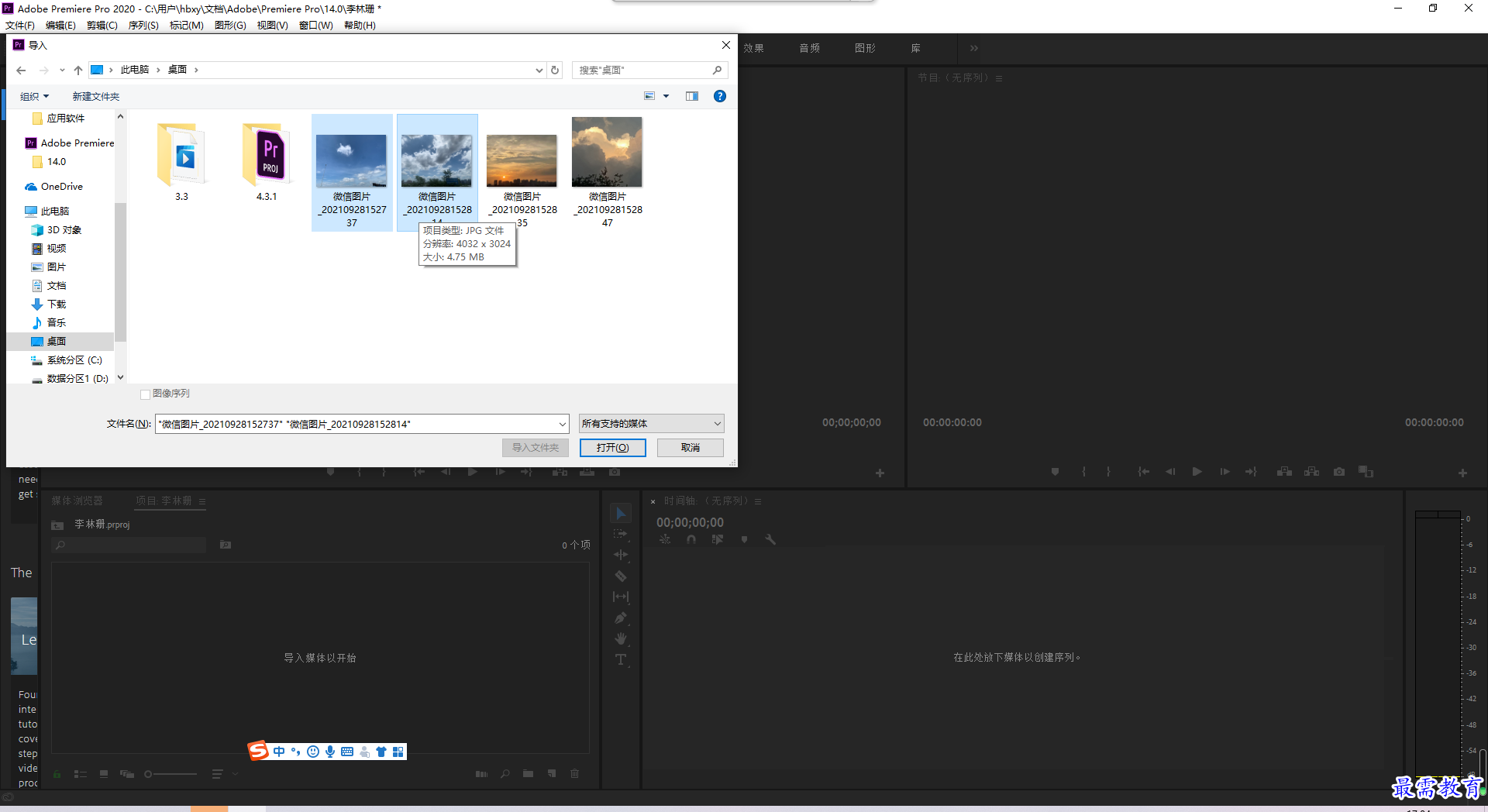1488x812 pixels.
Task: Go to In point in Program monitor
Action: [1143, 472]
